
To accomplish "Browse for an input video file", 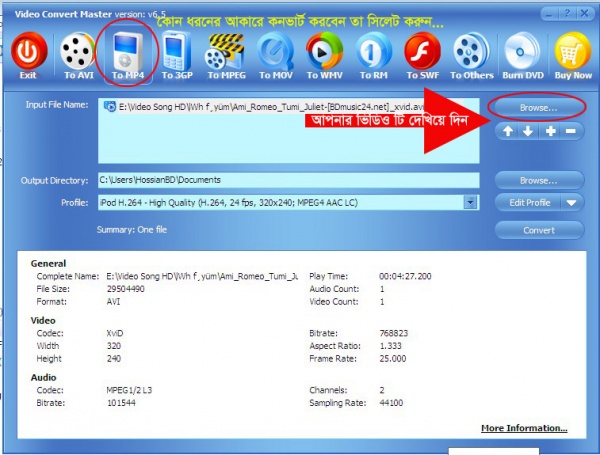I will pyautogui.click(x=538, y=108).
